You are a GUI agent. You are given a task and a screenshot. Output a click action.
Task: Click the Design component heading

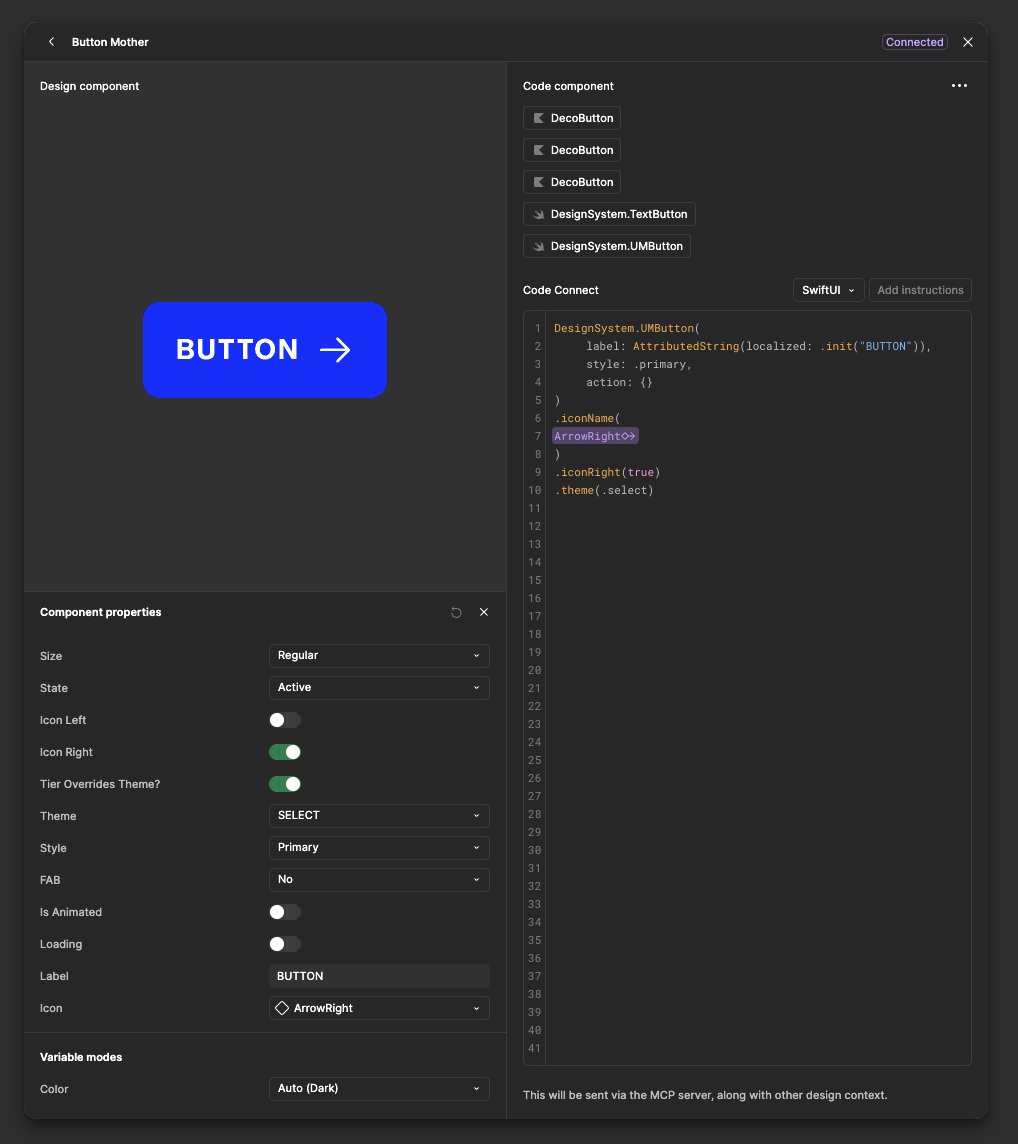89,86
